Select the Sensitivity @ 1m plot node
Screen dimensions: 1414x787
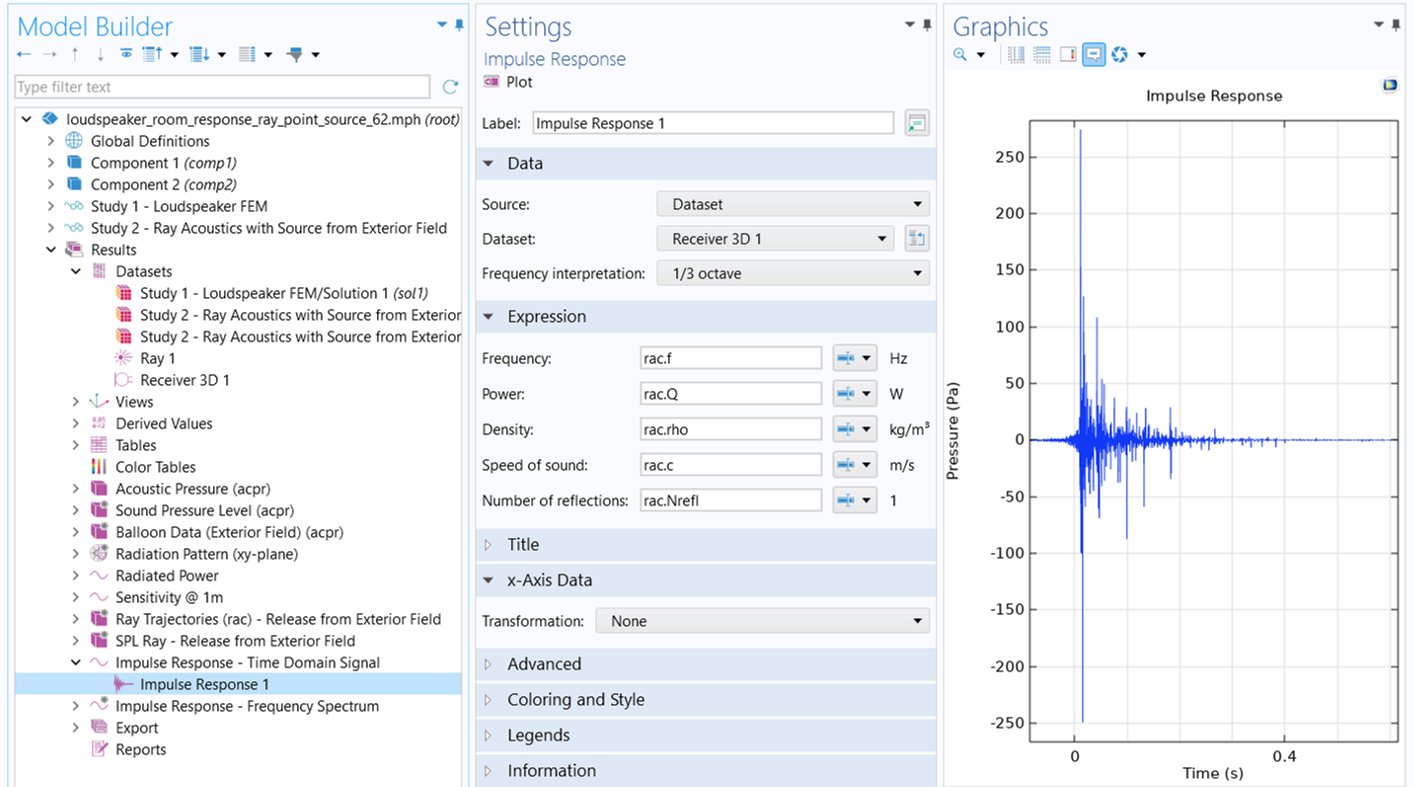(x=169, y=598)
